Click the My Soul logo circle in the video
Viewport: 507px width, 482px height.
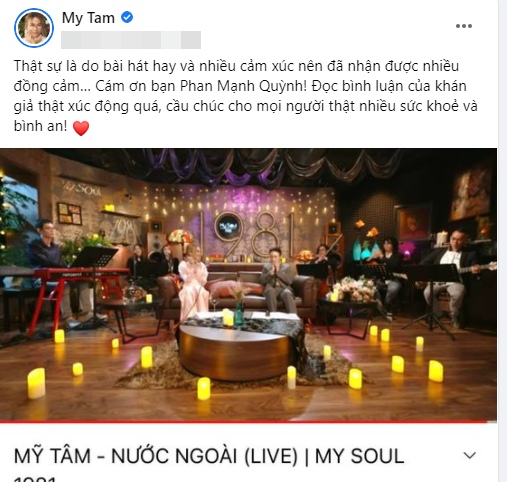tap(228, 227)
